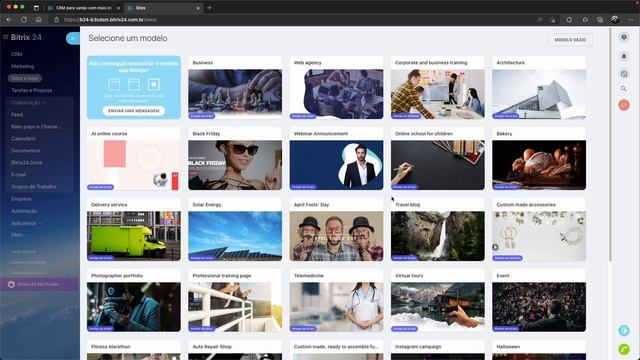Close the Sites browser tab
This screenshot has width=640, height=360.
tap(198, 8)
